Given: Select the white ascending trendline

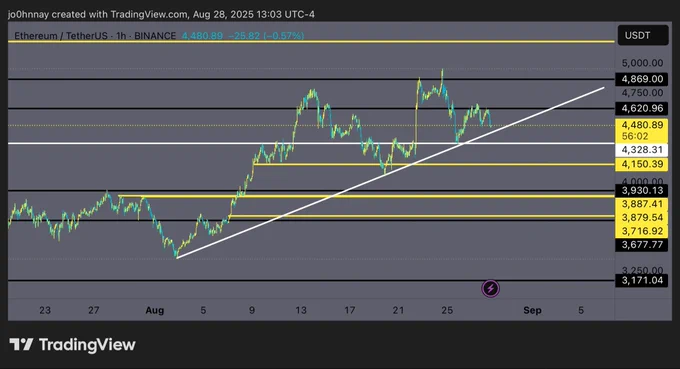Looking at the screenshot, I should [390, 173].
